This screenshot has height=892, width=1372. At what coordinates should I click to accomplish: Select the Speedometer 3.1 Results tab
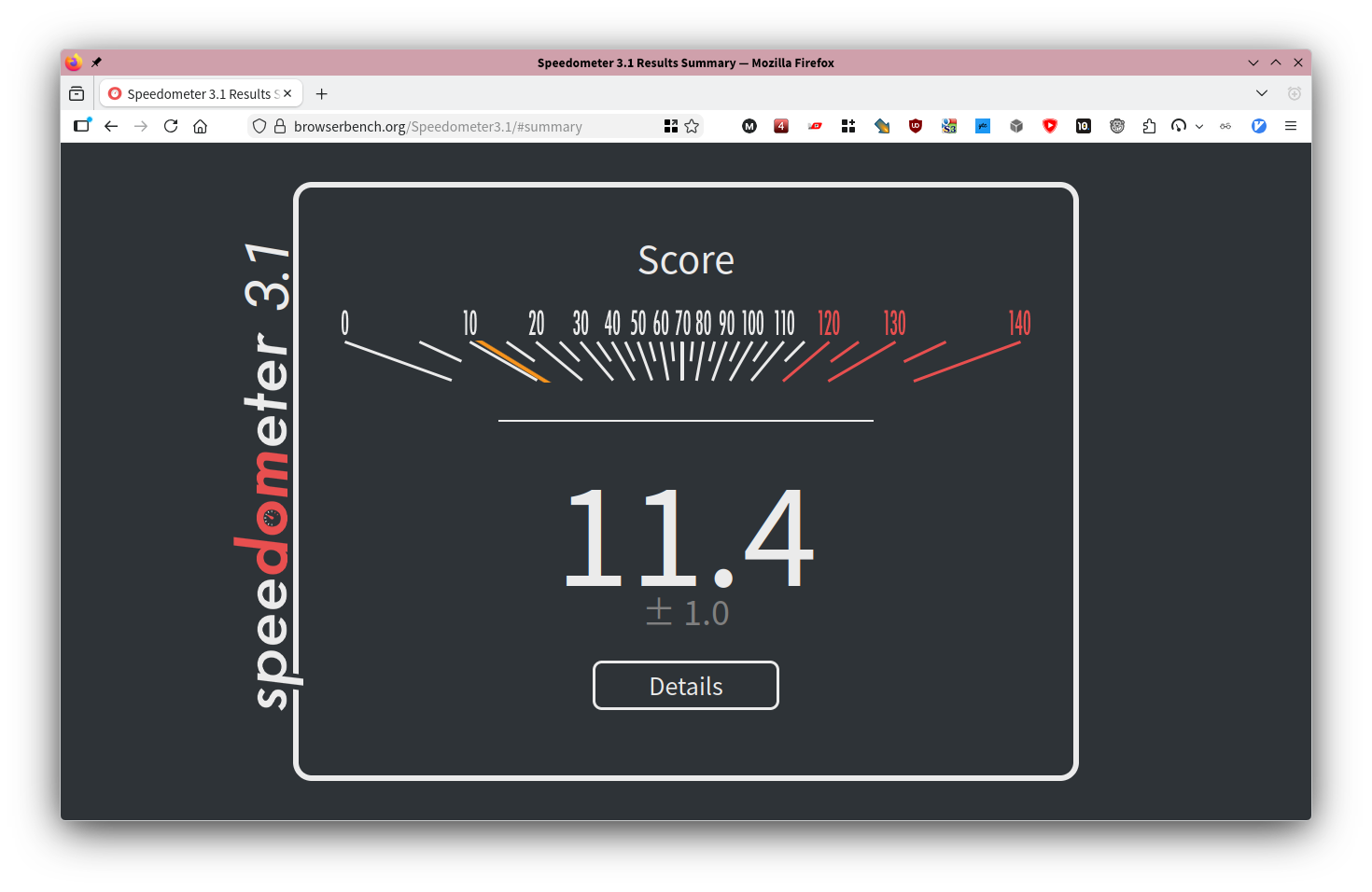click(x=201, y=93)
